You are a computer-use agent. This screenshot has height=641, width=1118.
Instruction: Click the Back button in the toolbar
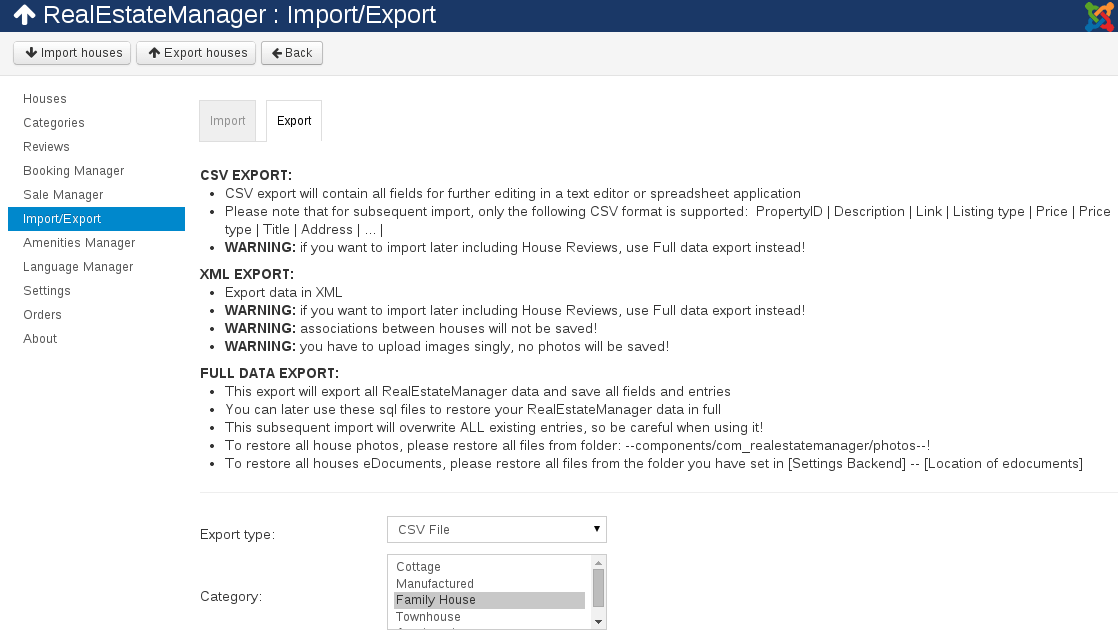coord(291,52)
